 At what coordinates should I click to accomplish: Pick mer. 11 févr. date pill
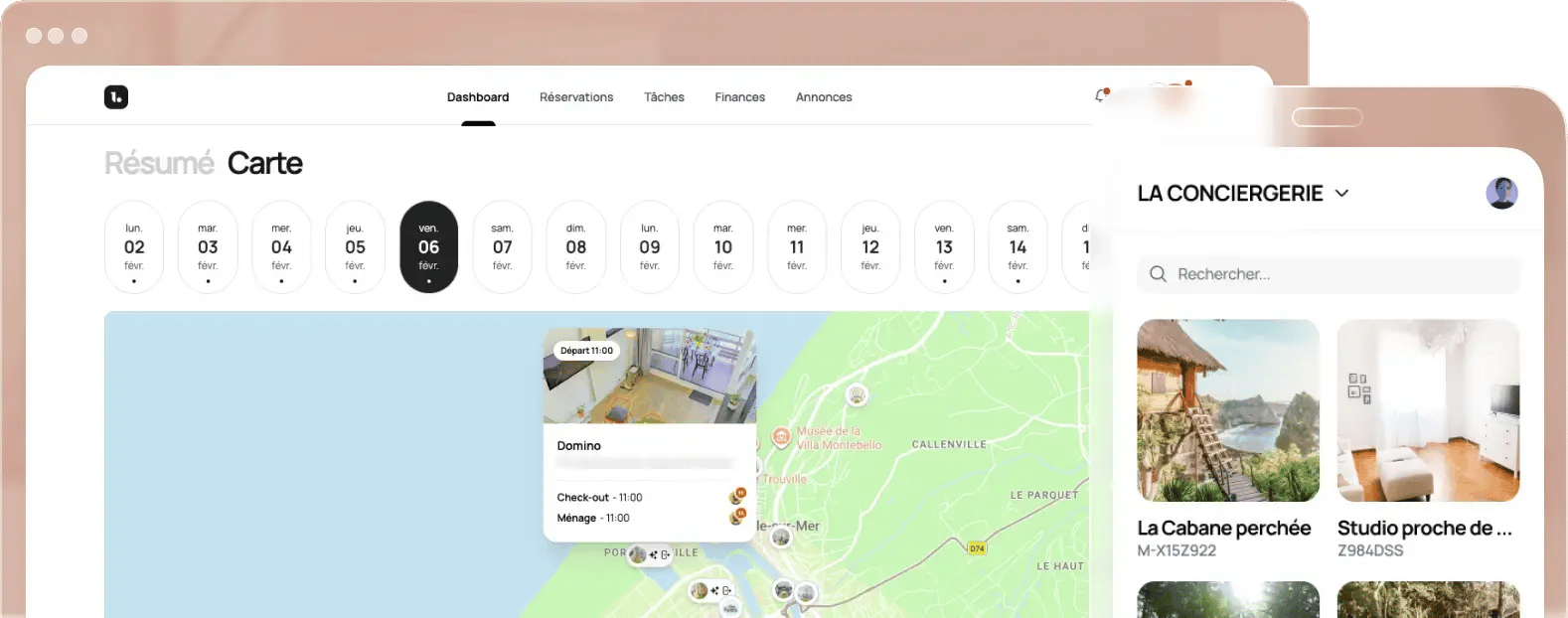(x=797, y=247)
